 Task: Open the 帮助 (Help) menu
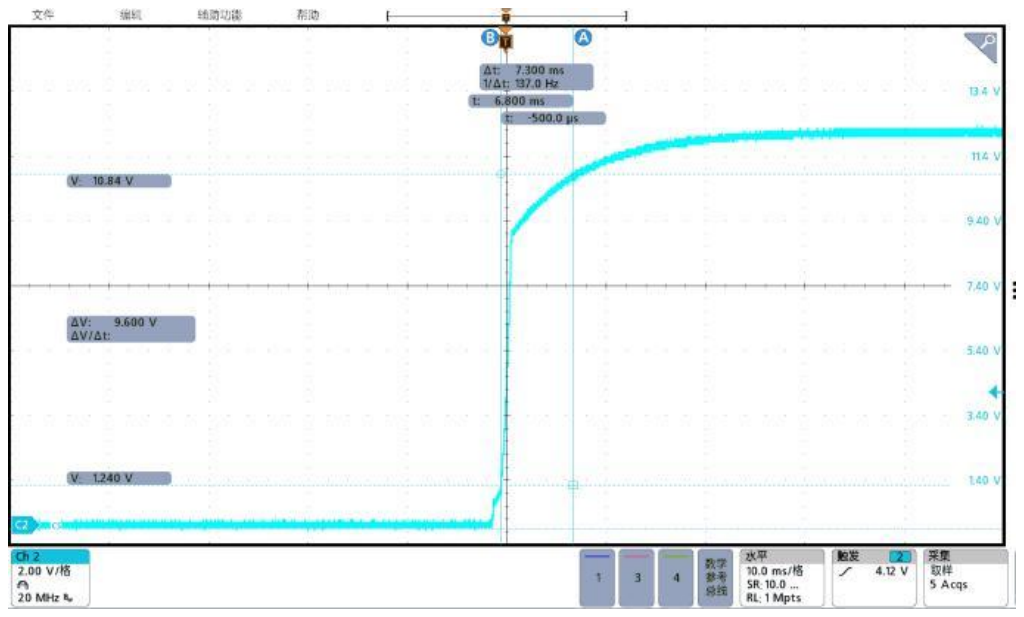pyautogui.click(x=308, y=14)
